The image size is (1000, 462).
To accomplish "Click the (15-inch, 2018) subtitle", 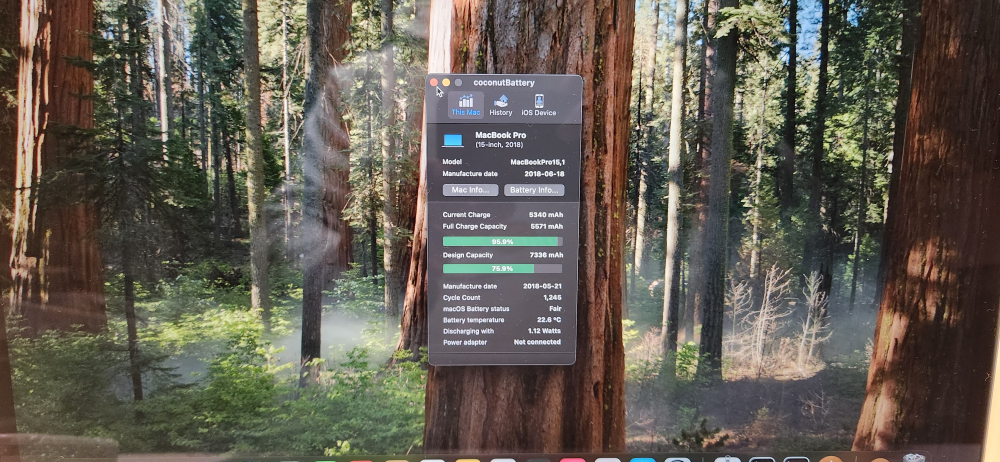I will pyautogui.click(x=497, y=145).
